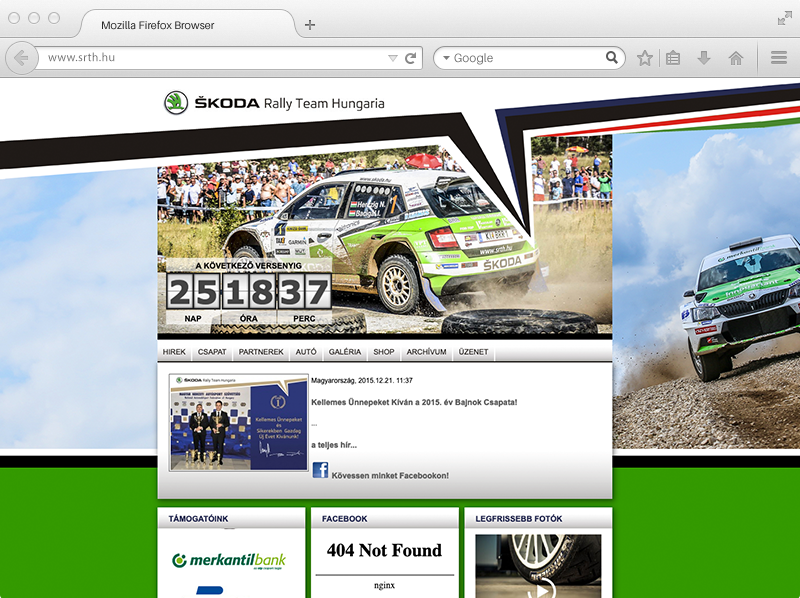Open the bookmarks list icon
Screen dimensions: 800x598
click(x=673, y=59)
